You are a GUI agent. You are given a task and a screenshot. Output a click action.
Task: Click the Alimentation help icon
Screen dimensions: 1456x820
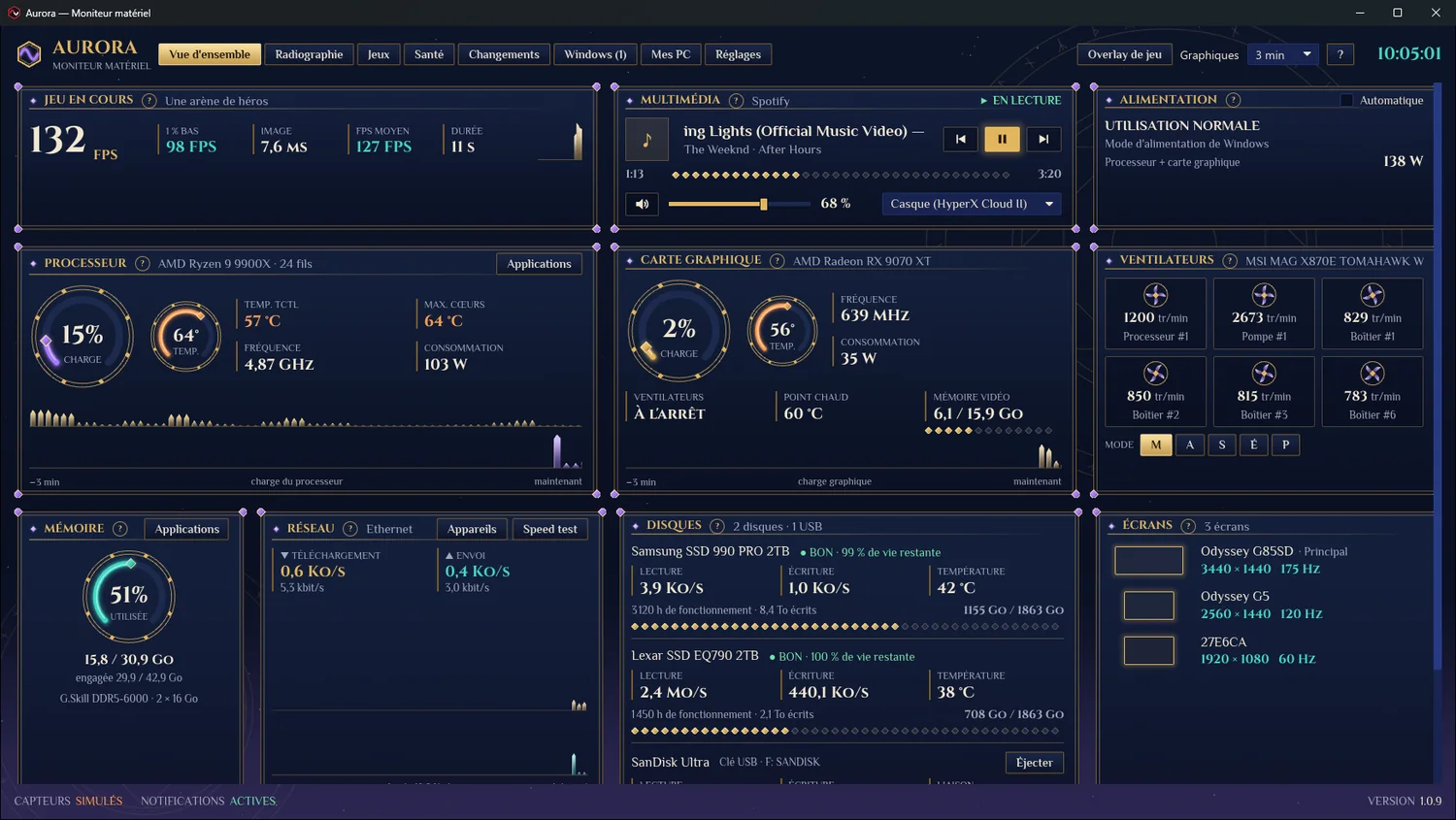point(1233,100)
